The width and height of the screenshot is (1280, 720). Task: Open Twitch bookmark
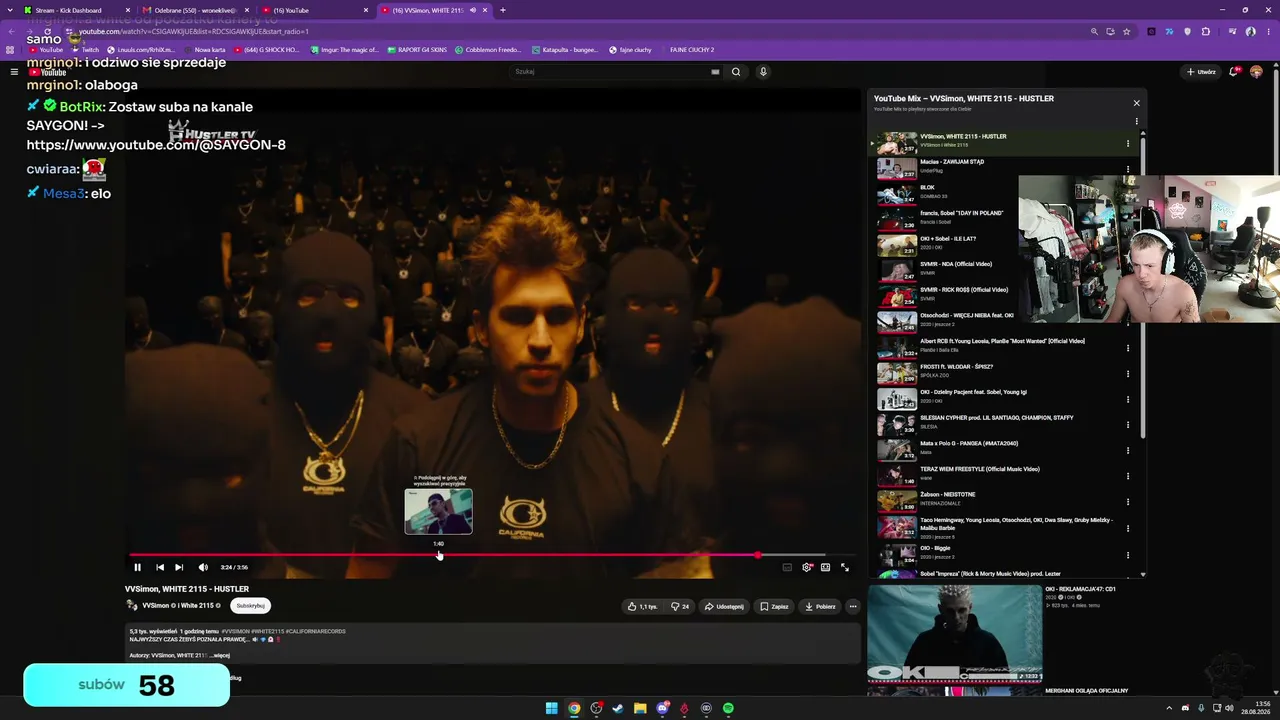point(86,50)
